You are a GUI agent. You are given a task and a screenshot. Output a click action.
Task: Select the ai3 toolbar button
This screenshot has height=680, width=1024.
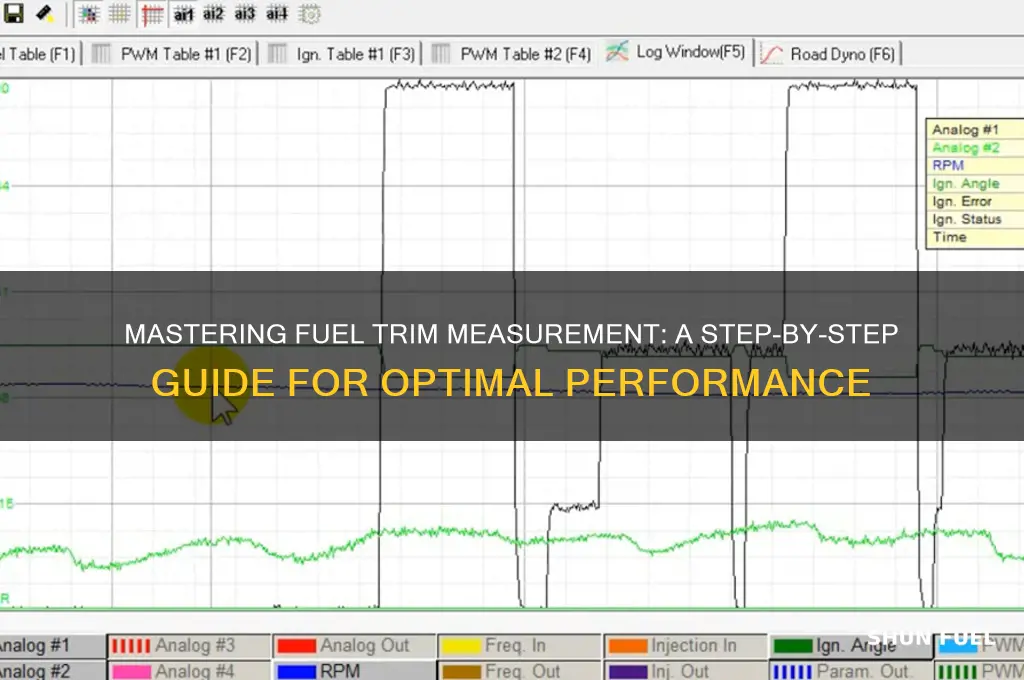point(245,14)
